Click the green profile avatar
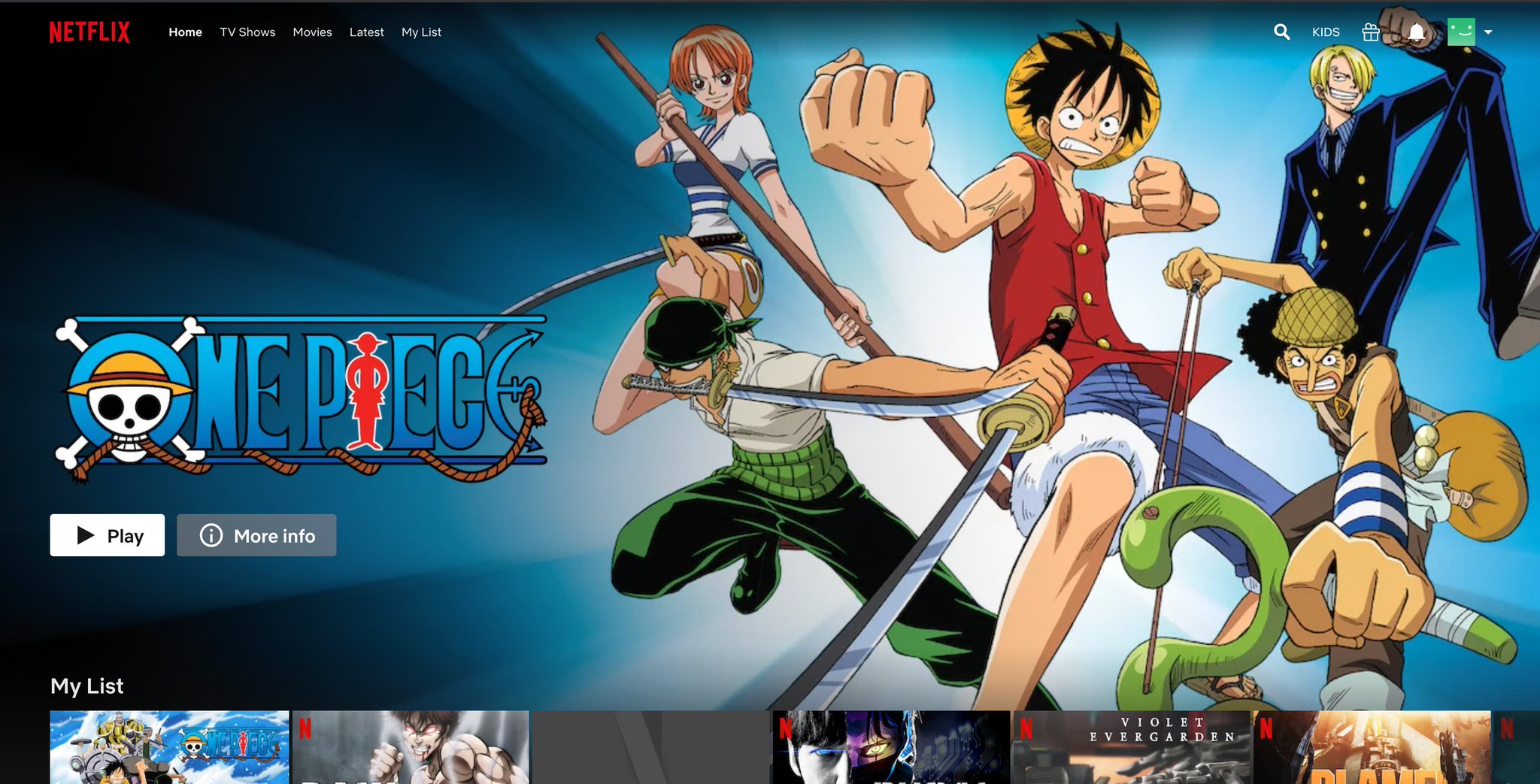 (x=1461, y=32)
